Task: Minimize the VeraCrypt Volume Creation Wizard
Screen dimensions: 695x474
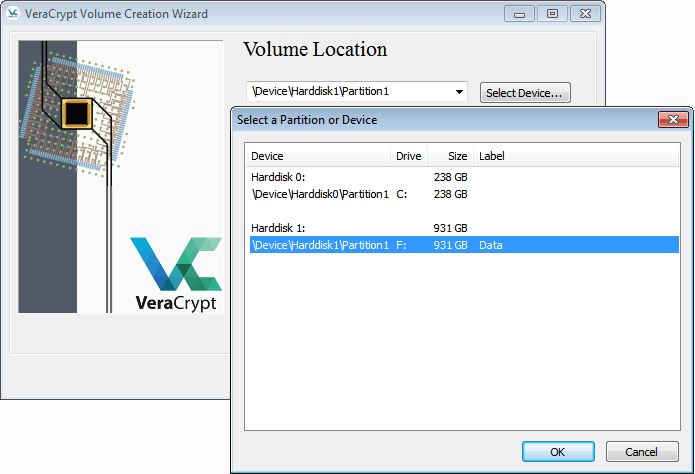Action: (x=519, y=14)
